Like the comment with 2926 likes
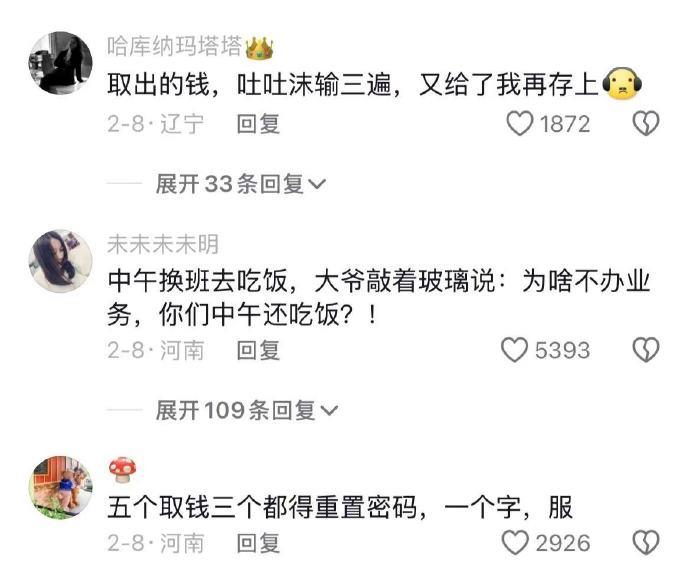Image resolution: width=690 pixels, height=579 pixels. click(515, 542)
